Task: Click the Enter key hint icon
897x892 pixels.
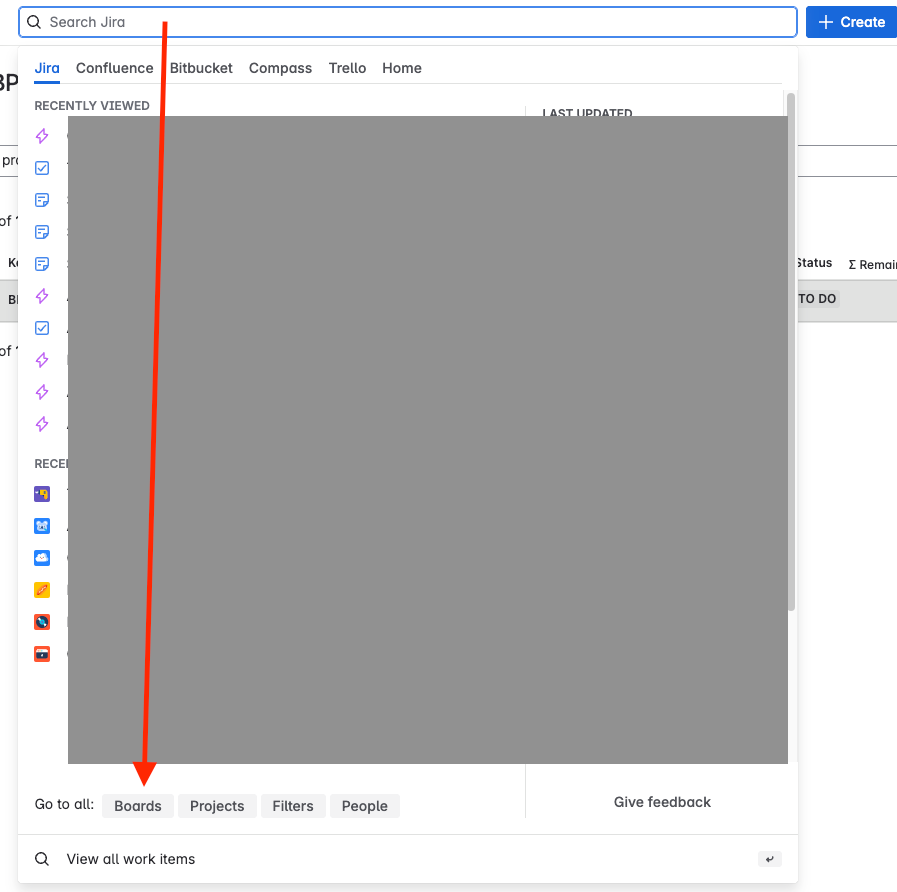Action: 769,859
